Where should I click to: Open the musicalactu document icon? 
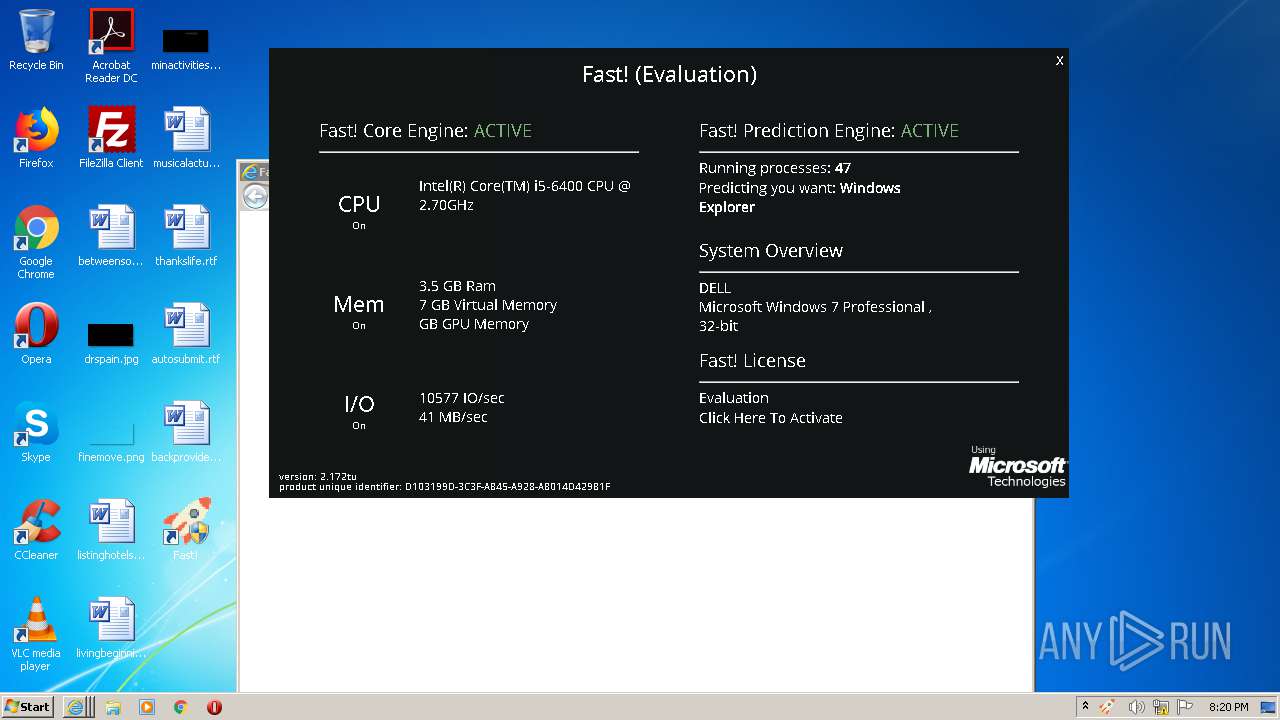tap(186, 138)
